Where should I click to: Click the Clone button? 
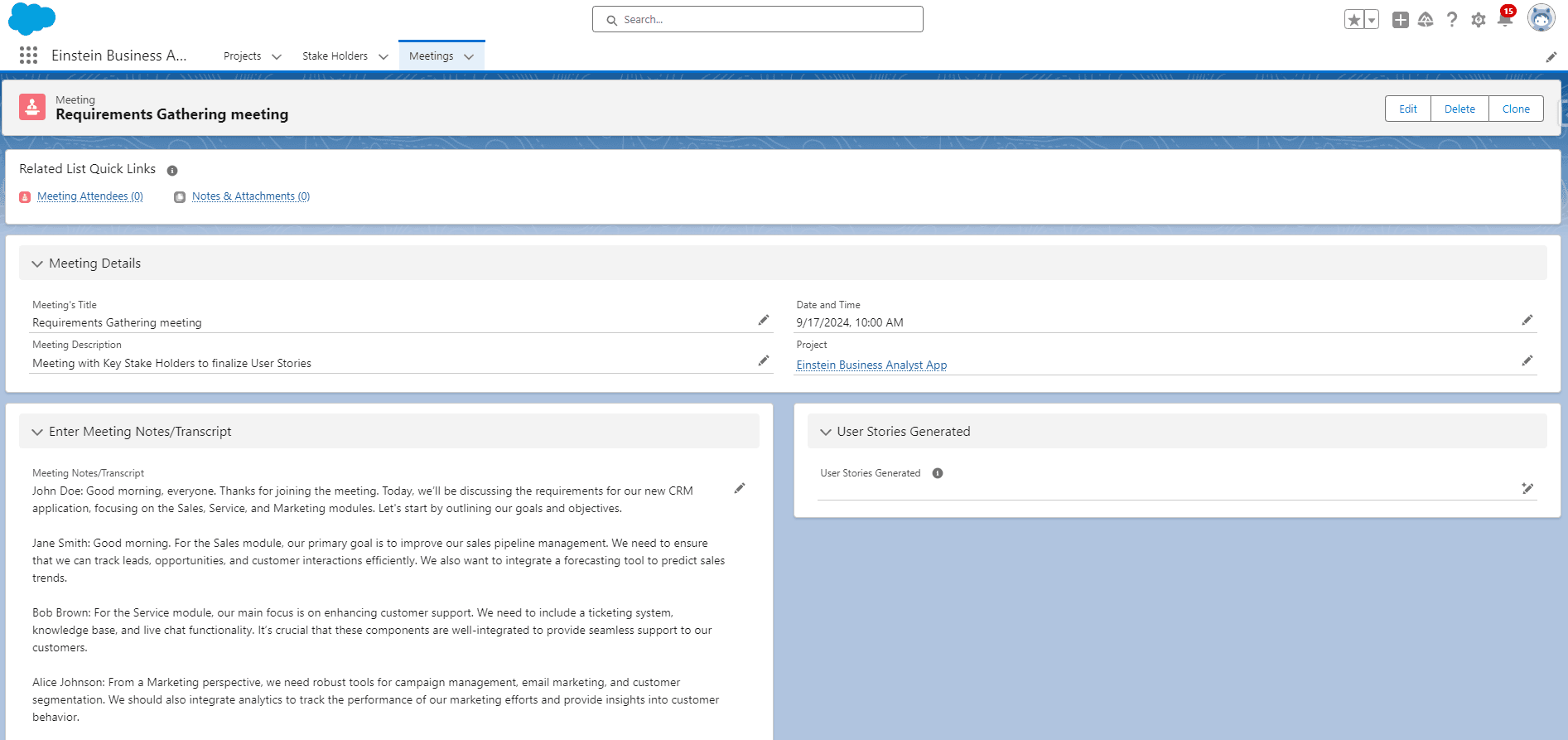tap(1516, 109)
